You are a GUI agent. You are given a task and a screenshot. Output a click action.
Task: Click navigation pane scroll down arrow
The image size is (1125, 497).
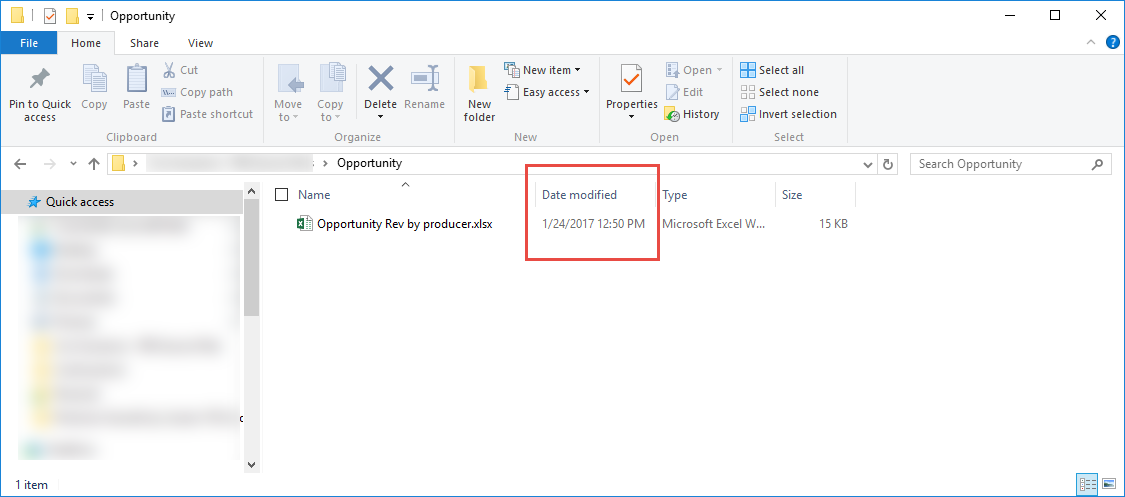click(x=251, y=465)
